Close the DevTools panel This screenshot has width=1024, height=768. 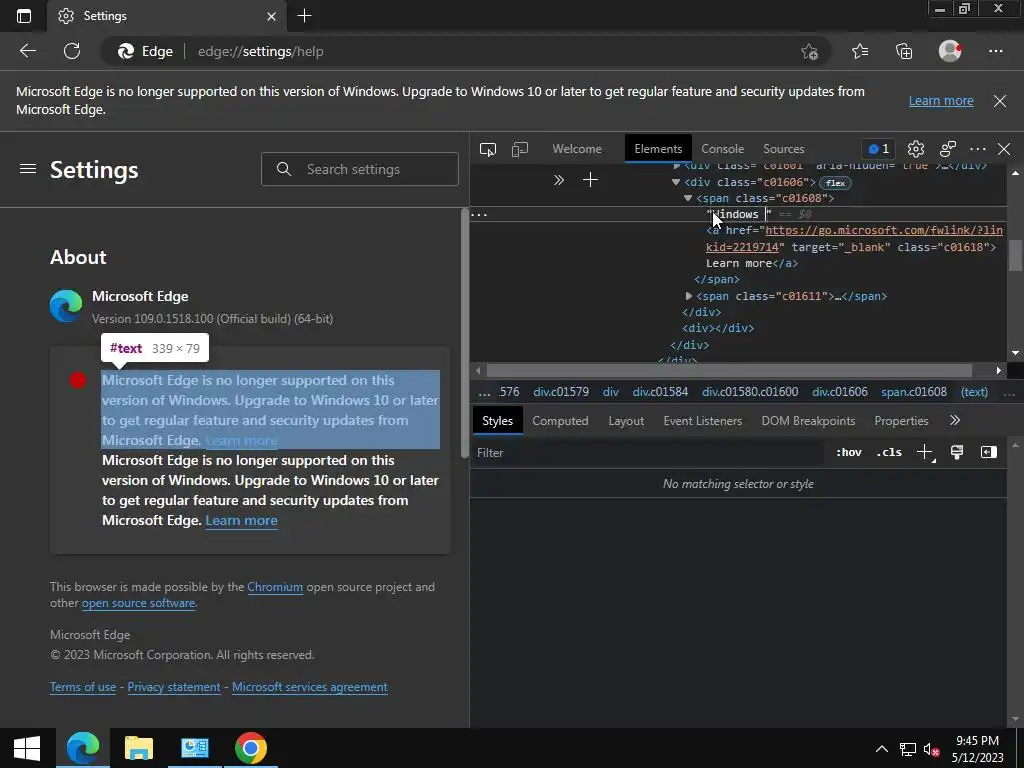(x=1004, y=149)
